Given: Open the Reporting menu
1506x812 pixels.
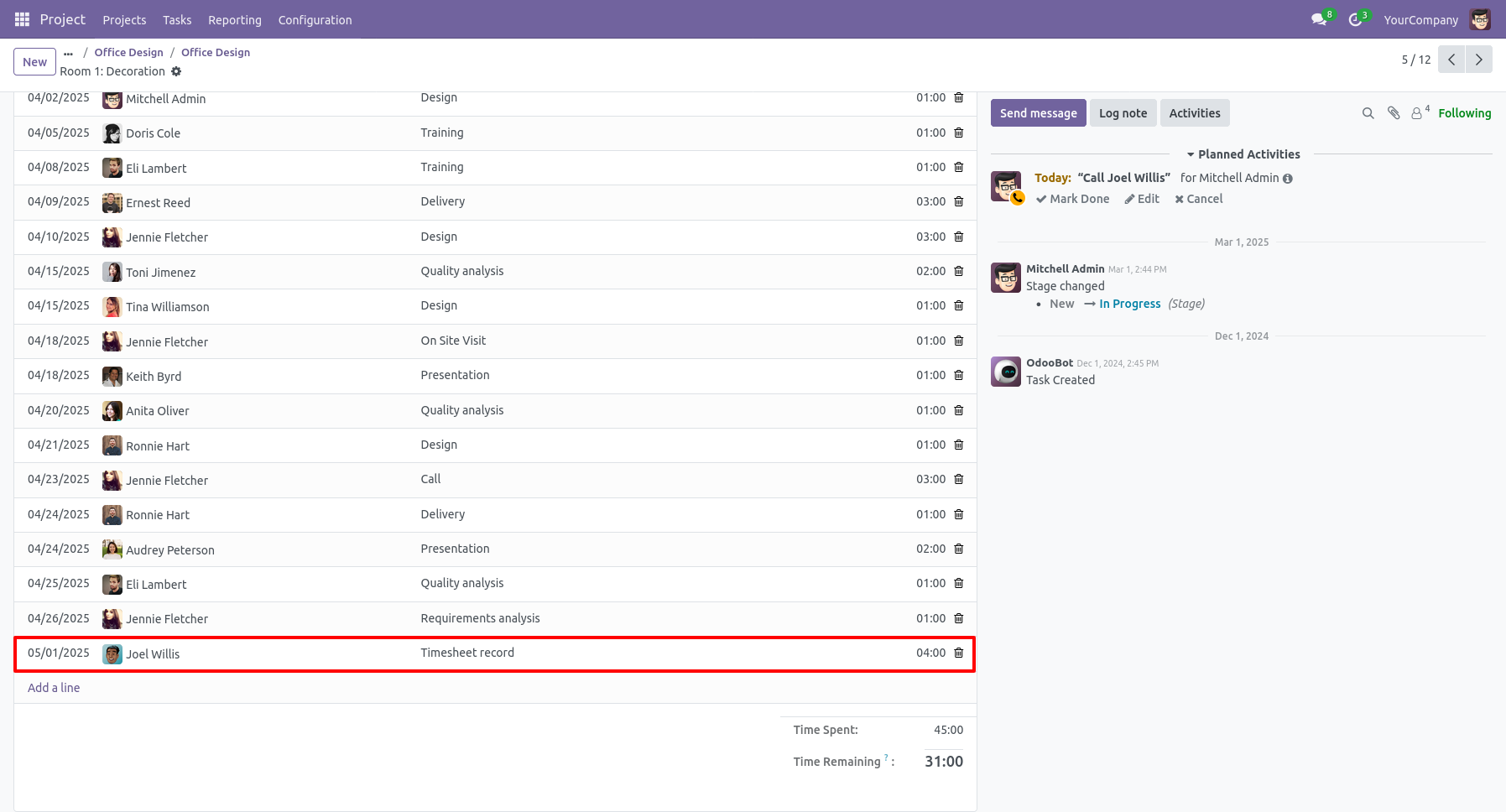Looking at the screenshot, I should [235, 20].
